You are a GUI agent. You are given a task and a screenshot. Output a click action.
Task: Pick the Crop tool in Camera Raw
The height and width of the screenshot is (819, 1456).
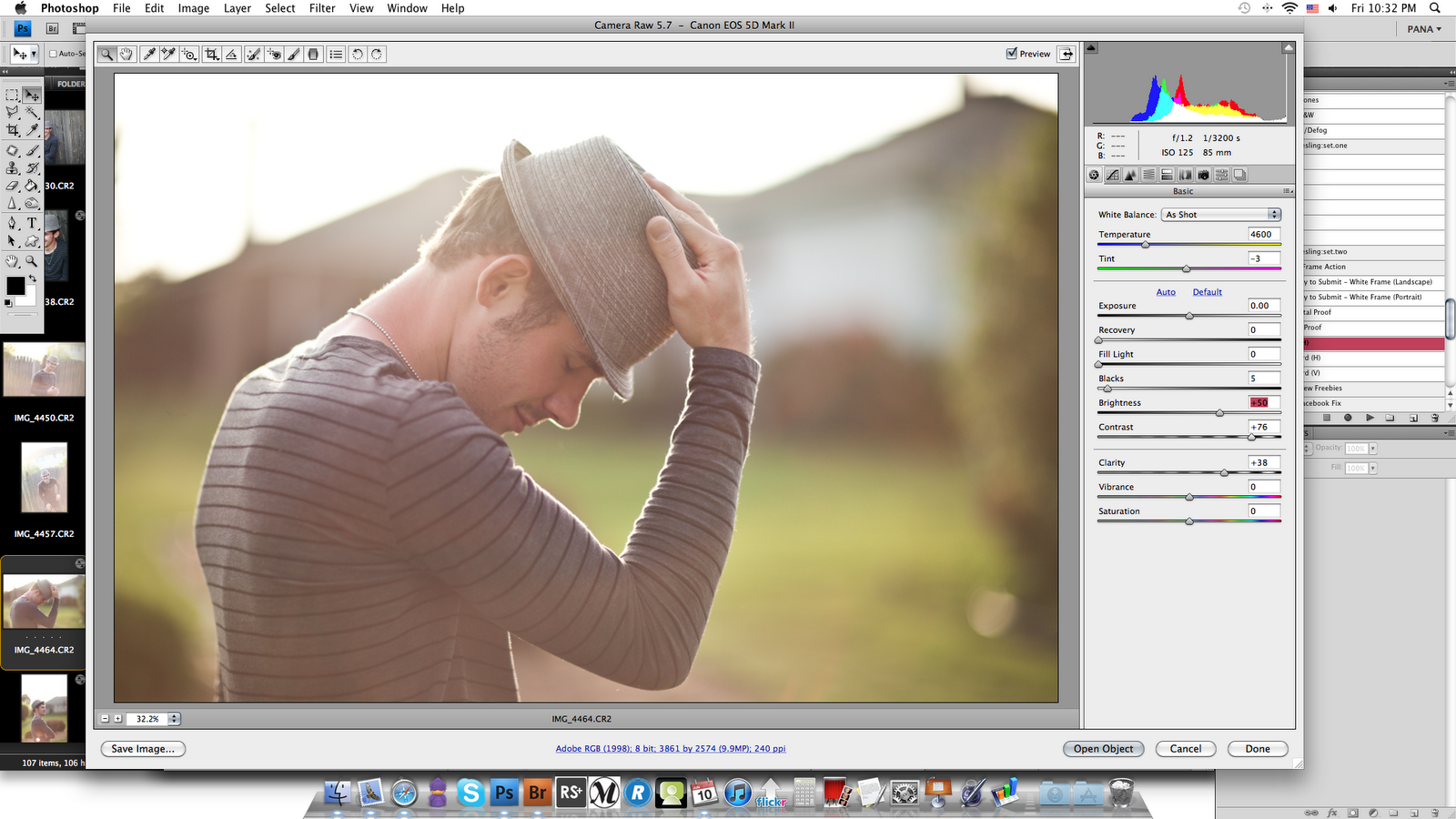click(211, 55)
